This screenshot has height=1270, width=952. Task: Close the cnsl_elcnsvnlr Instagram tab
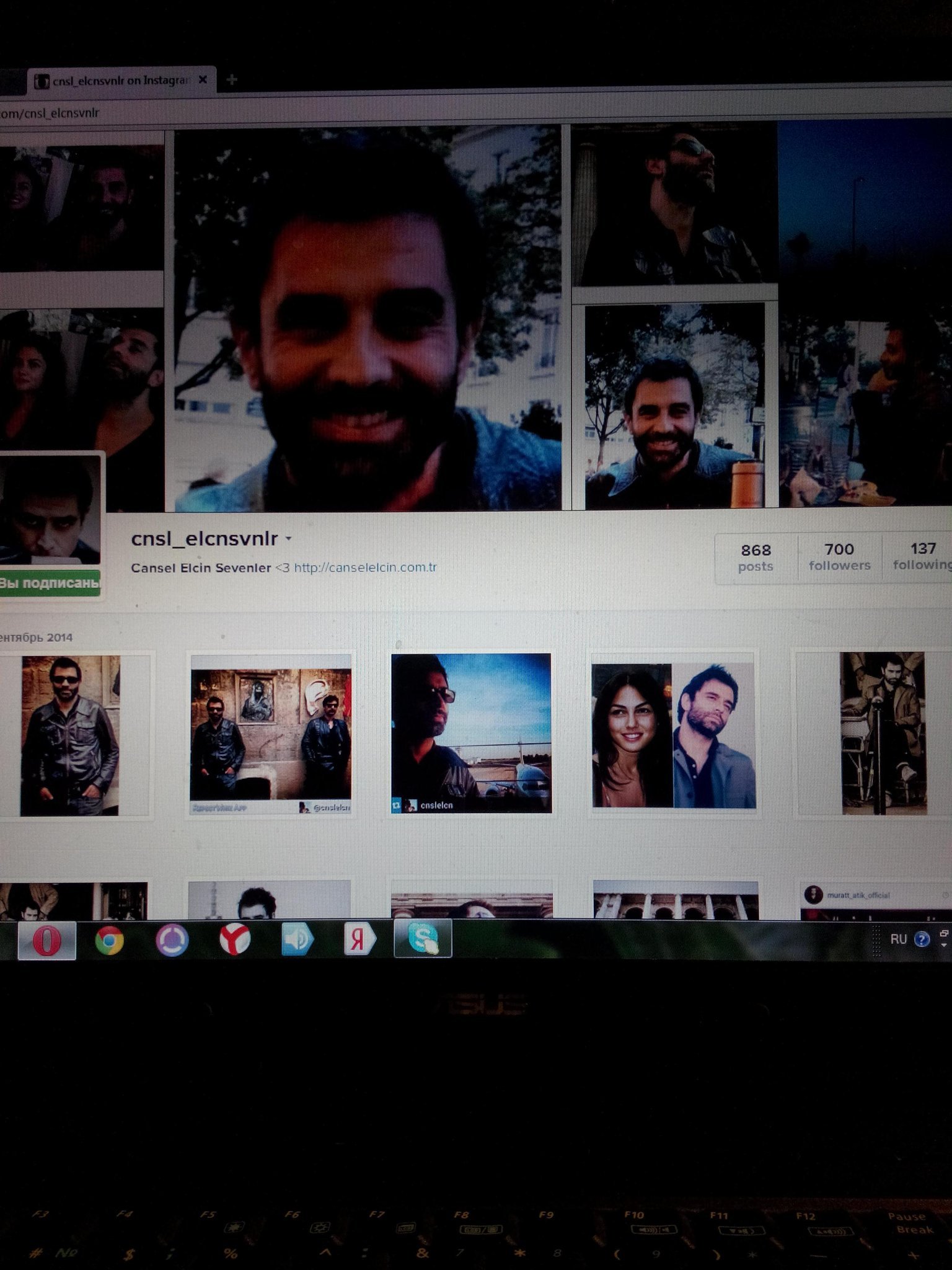(203, 80)
